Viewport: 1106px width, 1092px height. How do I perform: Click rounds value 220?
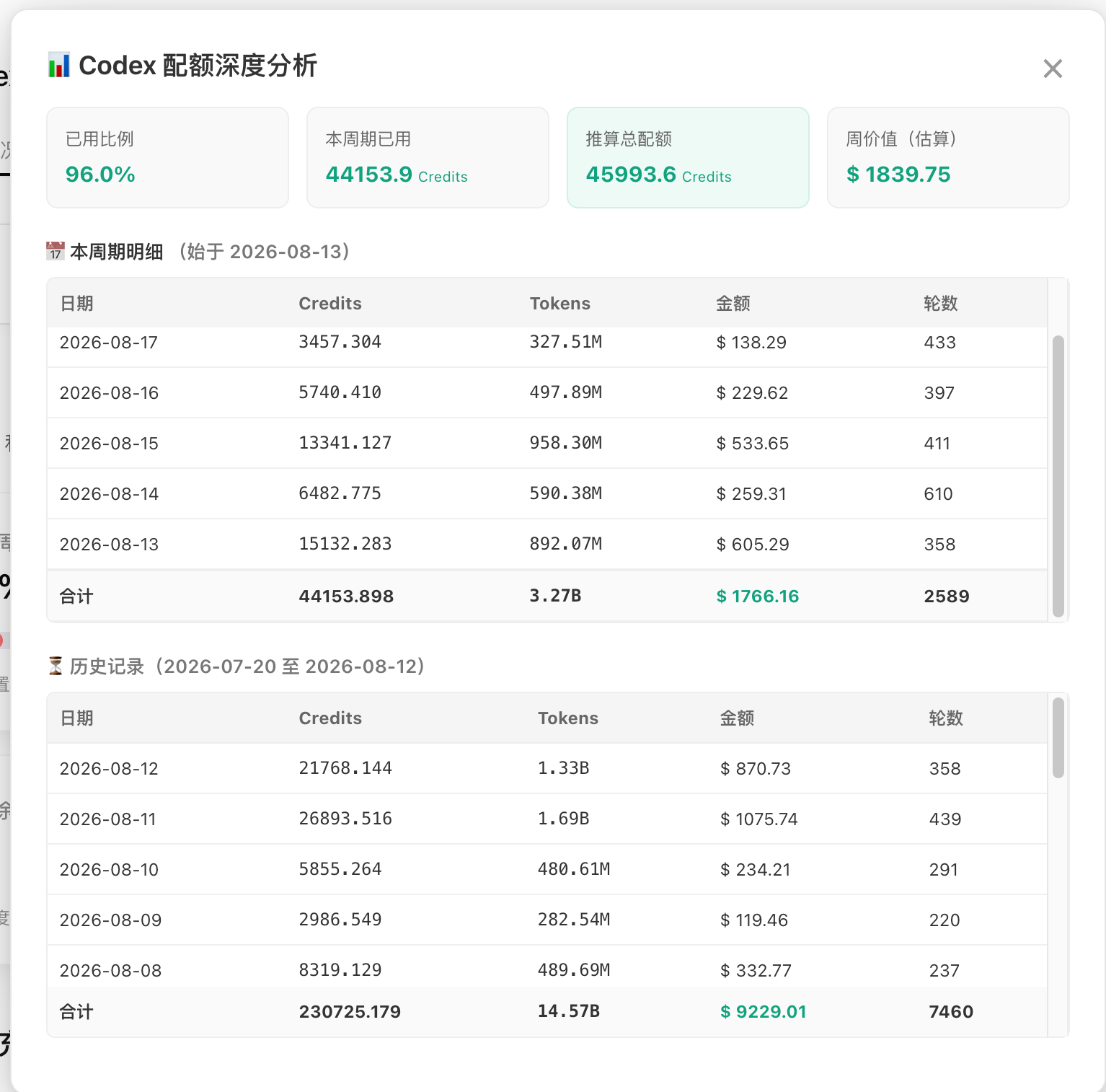[x=944, y=920]
